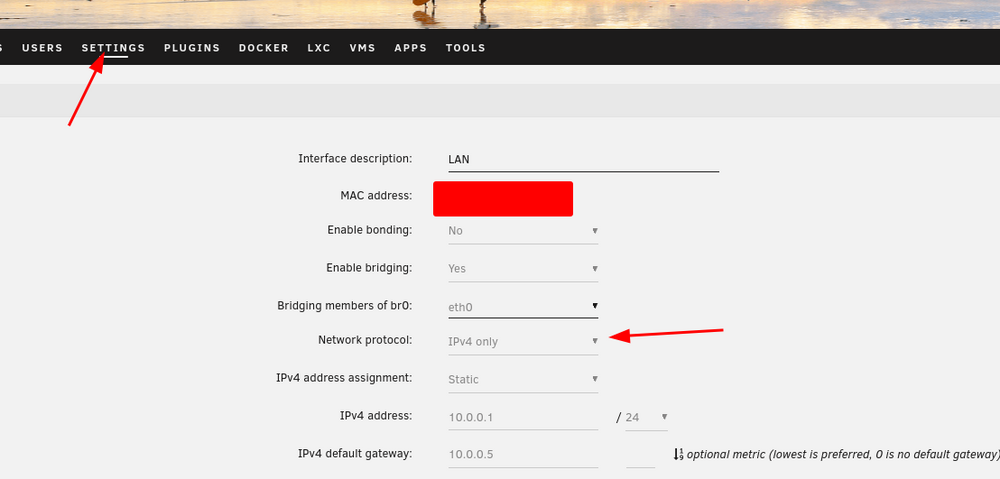Open the Users menu tab
The width and height of the screenshot is (1000, 479).
pos(42,48)
